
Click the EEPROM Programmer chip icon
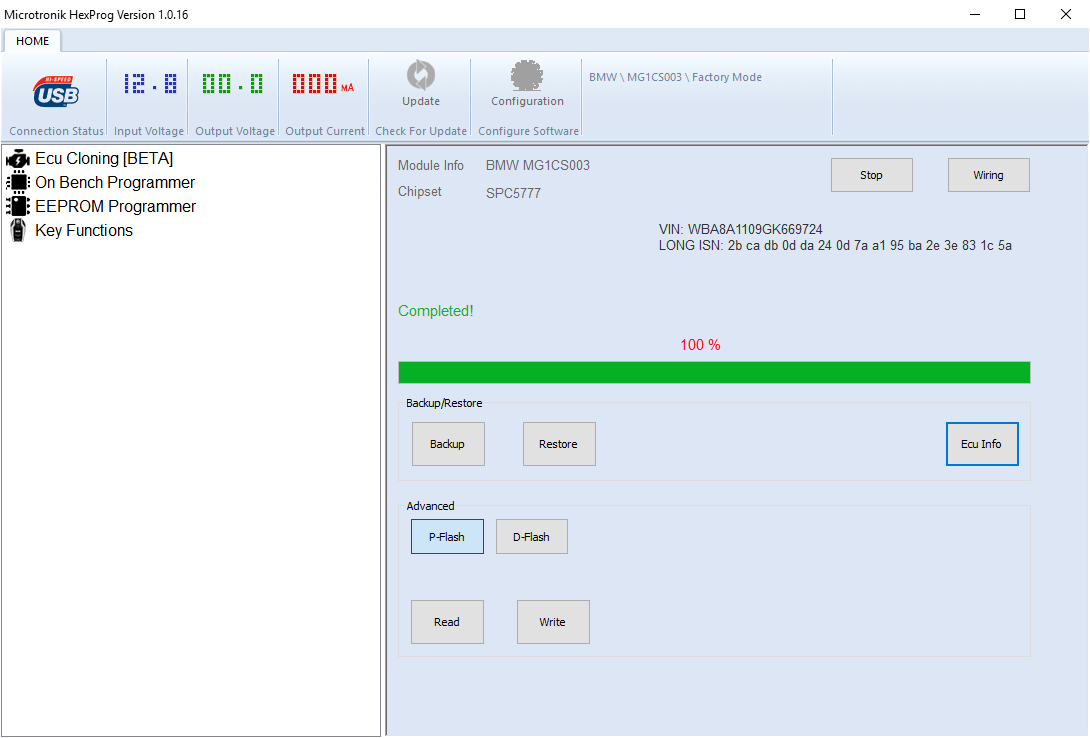(18, 206)
